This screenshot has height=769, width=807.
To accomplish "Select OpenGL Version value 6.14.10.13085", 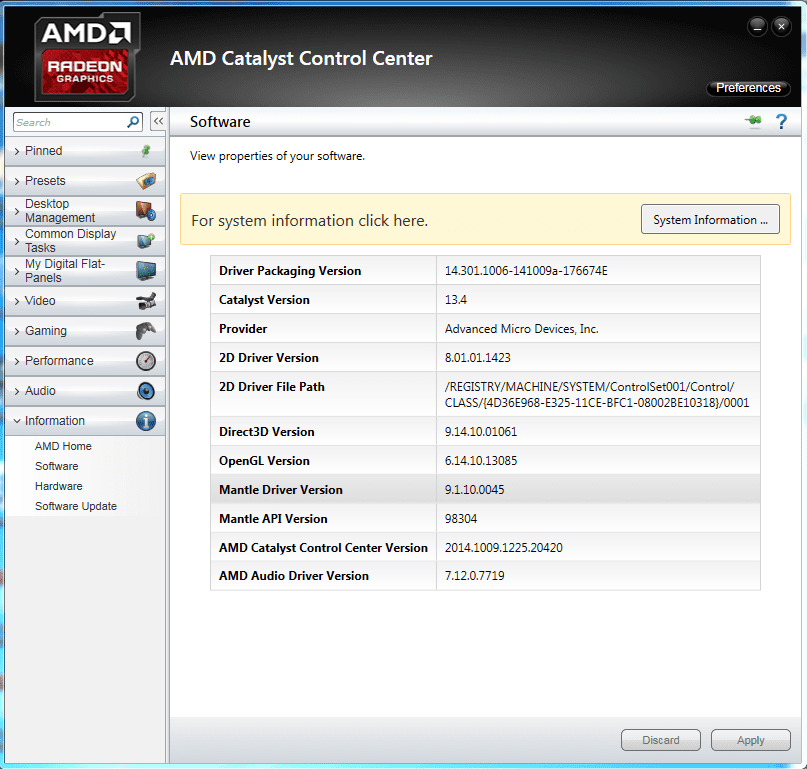I will (481, 461).
